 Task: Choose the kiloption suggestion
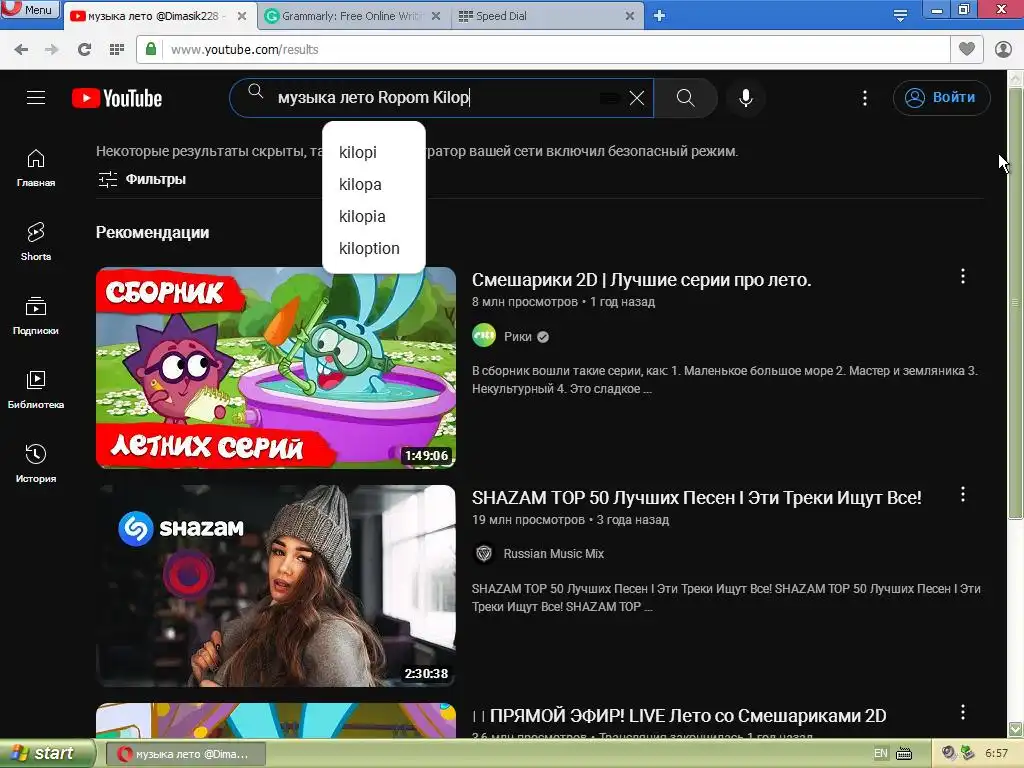pos(374,248)
